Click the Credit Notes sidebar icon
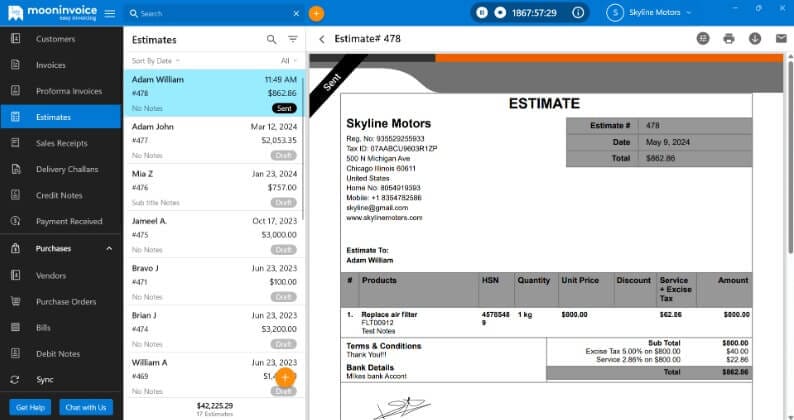 tap(16, 195)
